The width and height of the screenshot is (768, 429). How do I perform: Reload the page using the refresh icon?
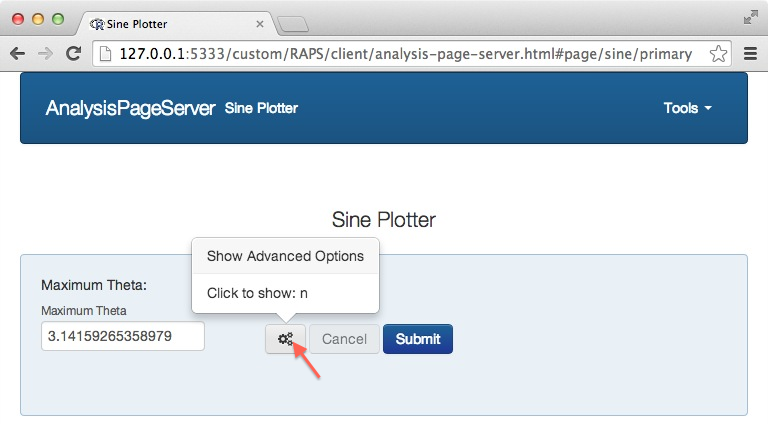pyautogui.click(x=73, y=54)
